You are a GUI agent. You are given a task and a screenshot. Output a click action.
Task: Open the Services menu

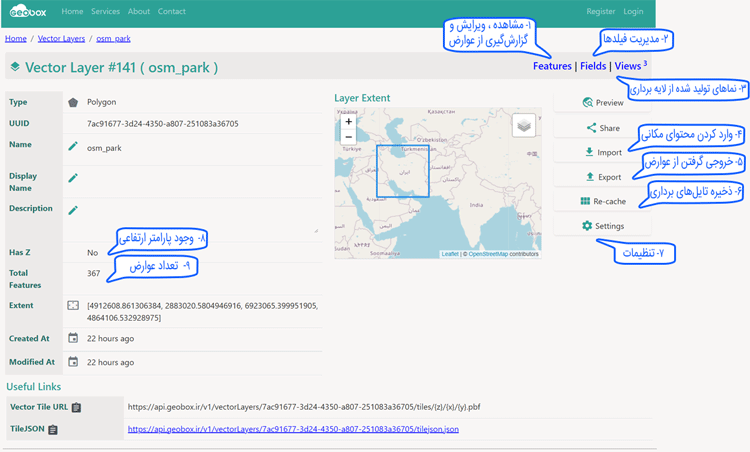coord(105,12)
